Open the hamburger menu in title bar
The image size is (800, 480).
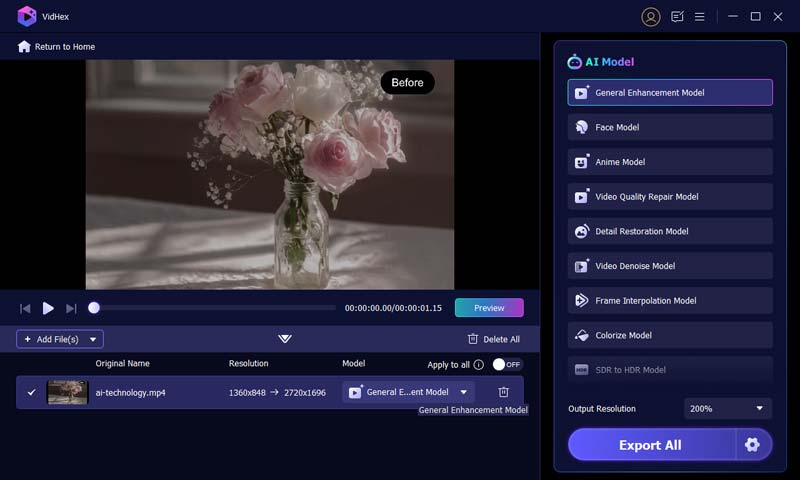pos(699,17)
